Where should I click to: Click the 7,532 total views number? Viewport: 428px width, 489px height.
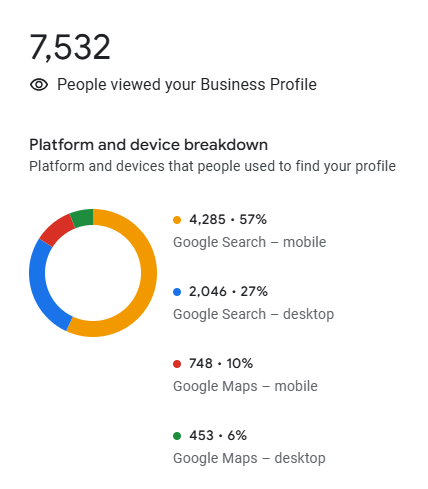[70, 47]
